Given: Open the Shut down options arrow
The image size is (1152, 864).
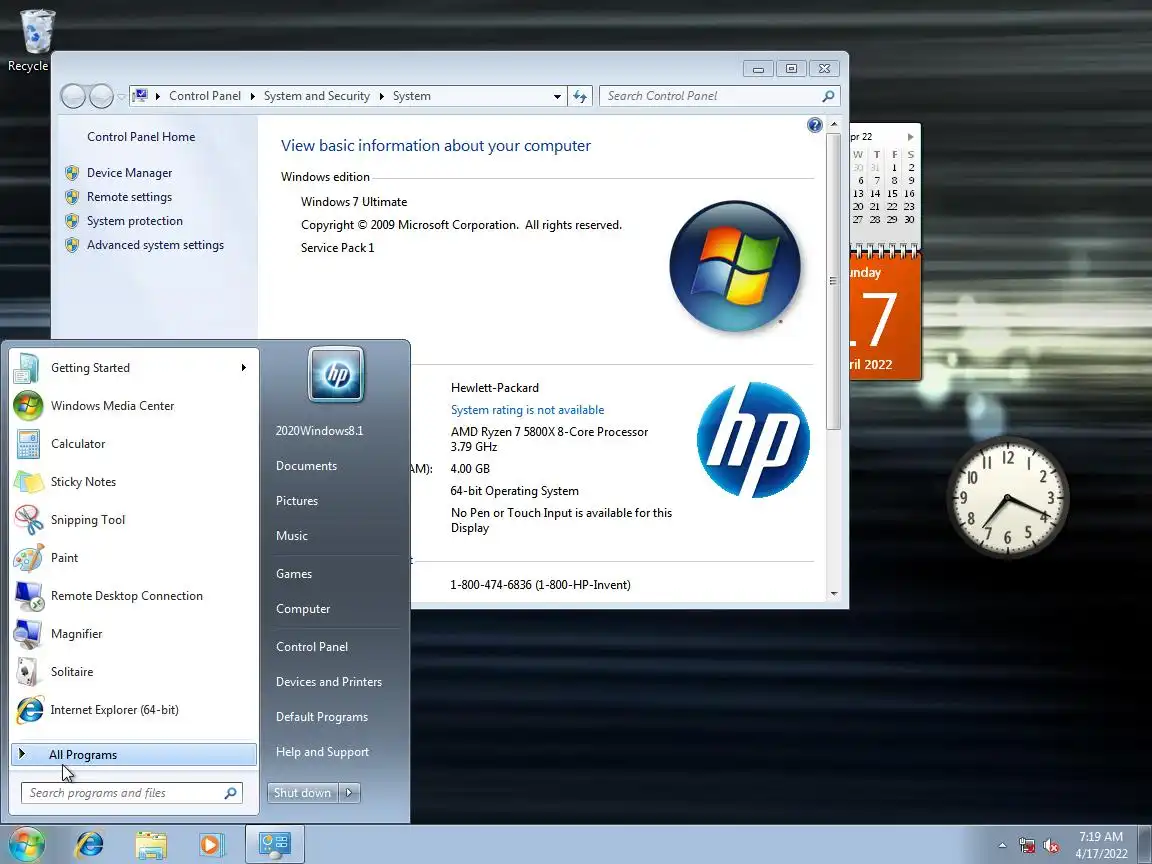Looking at the screenshot, I should click(x=350, y=793).
